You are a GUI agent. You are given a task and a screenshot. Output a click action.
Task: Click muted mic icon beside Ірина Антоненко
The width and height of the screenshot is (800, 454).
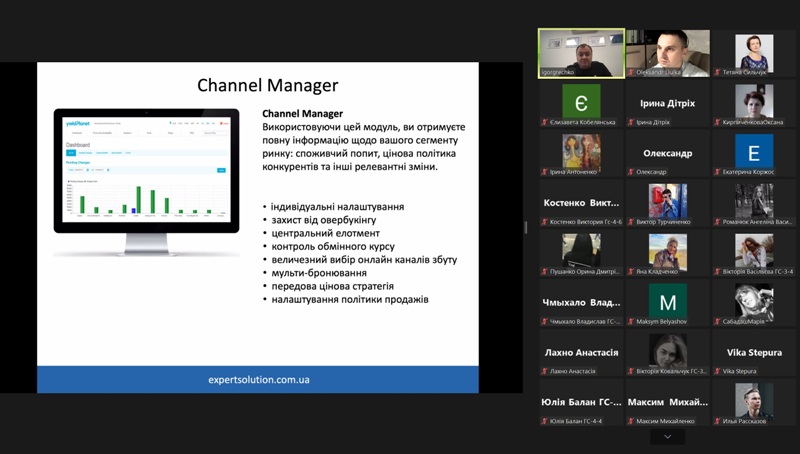[544, 172]
